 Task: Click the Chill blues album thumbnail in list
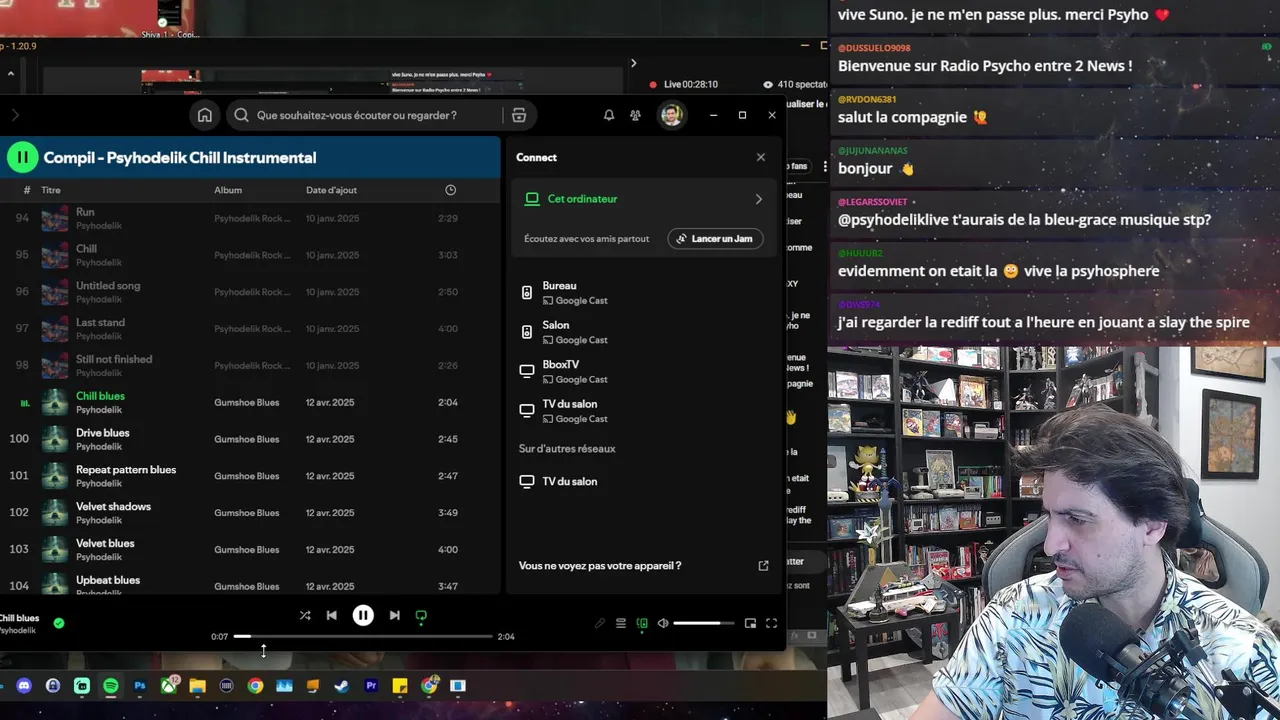click(54, 402)
